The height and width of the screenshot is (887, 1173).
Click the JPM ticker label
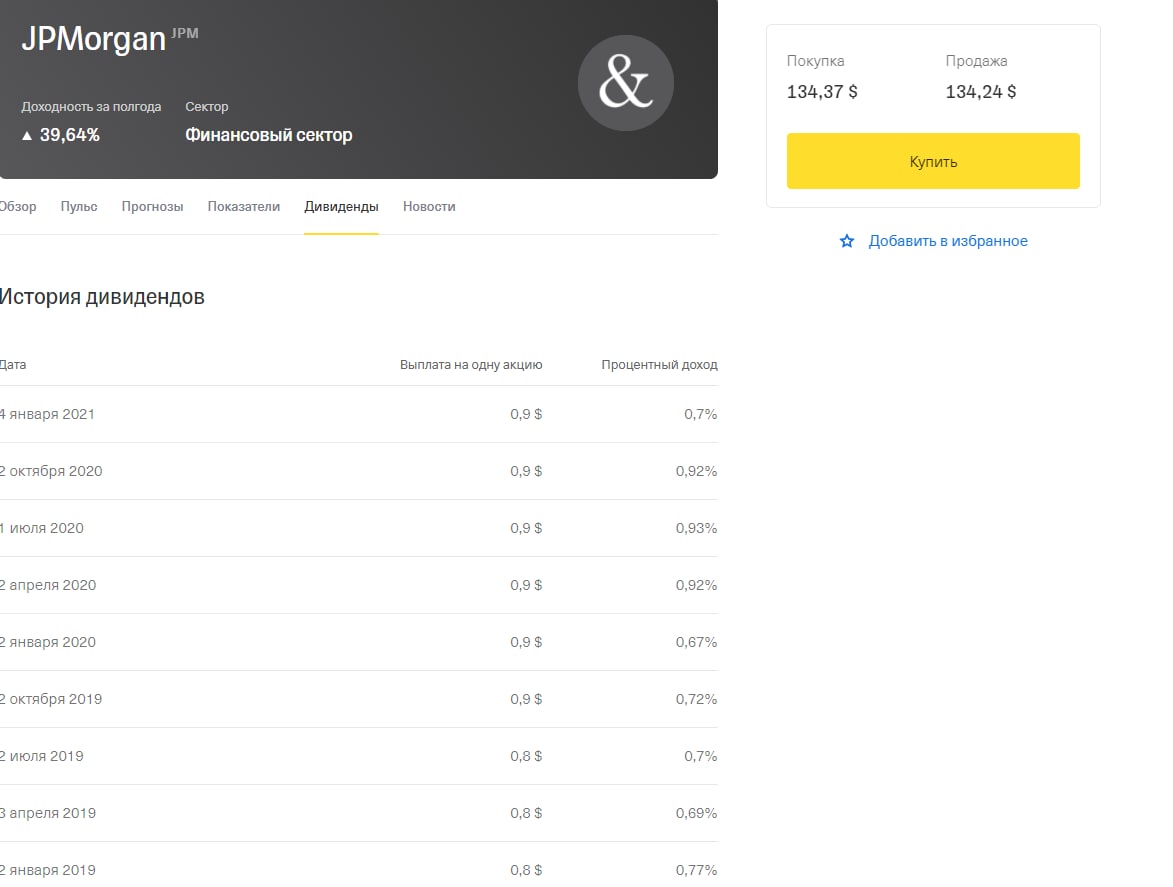[185, 33]
